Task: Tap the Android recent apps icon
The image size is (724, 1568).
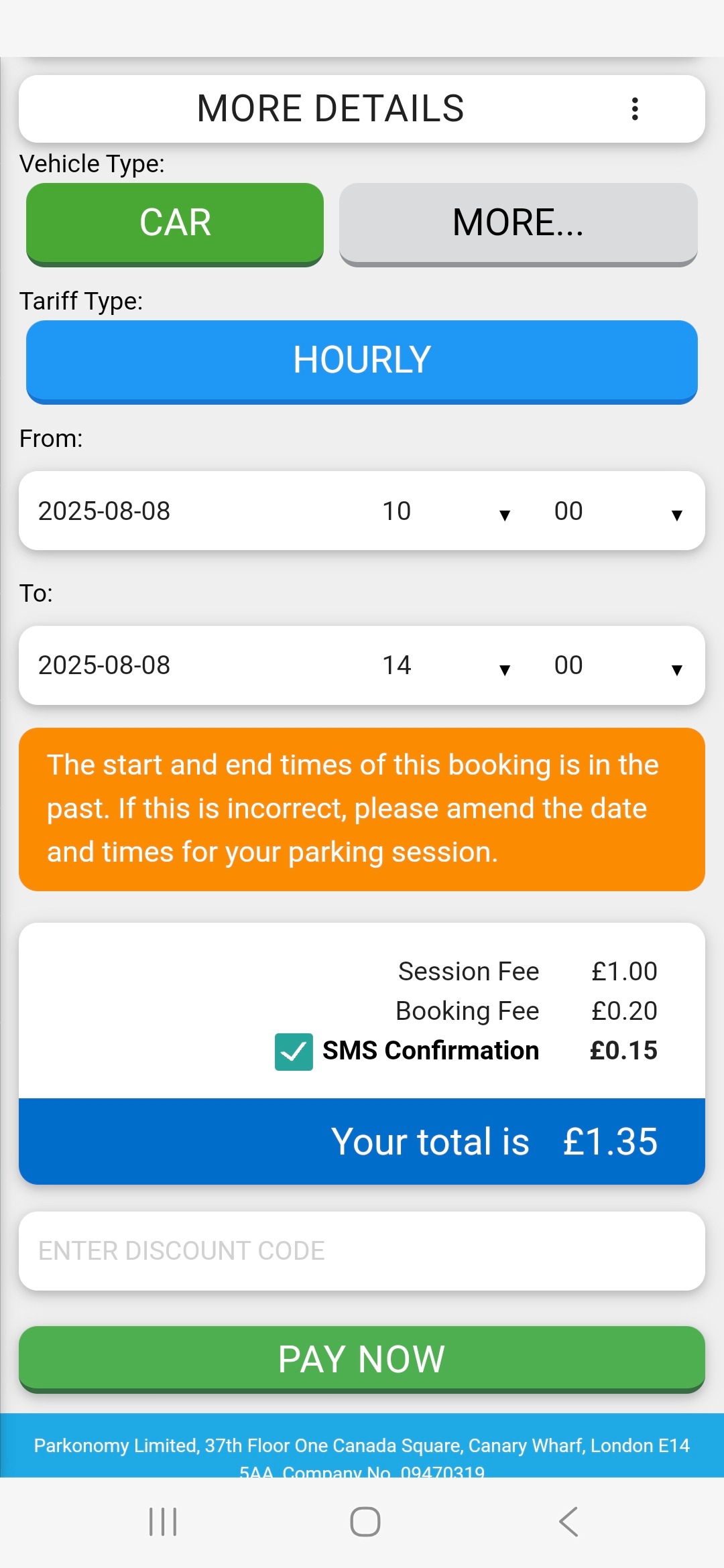Action: (x=163, y=1521)
